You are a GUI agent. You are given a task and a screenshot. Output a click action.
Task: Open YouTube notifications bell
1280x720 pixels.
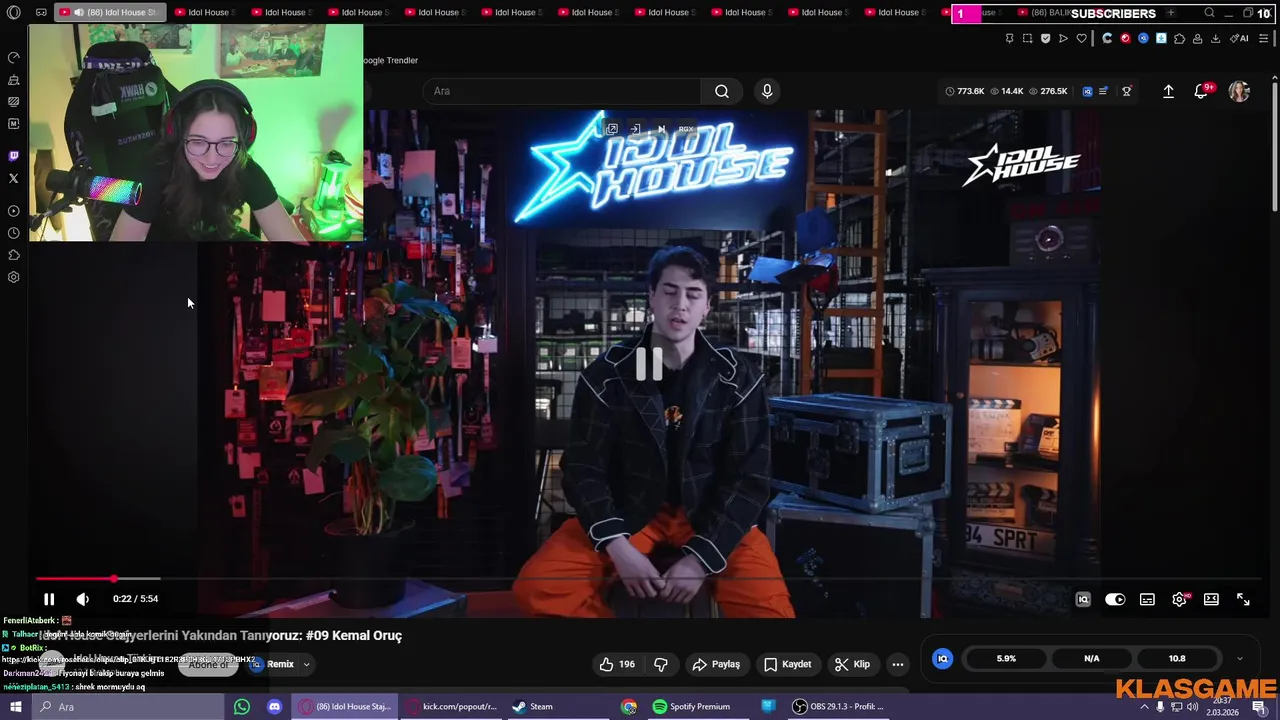[x=1201, y=91]
